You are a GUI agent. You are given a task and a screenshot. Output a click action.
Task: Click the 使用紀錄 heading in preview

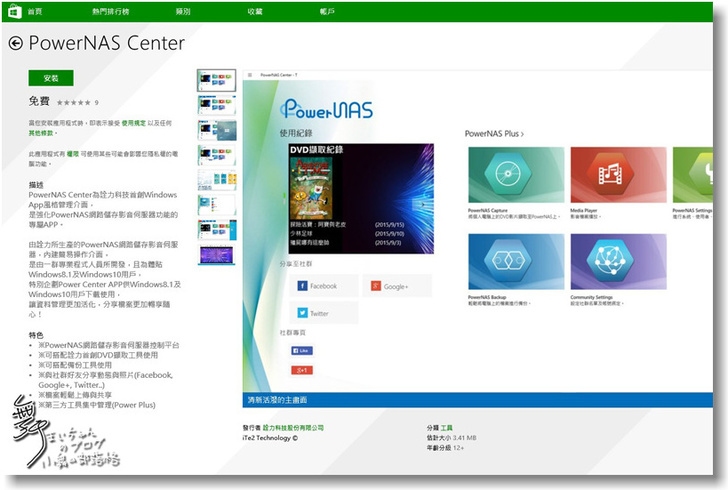coord(296,133)
